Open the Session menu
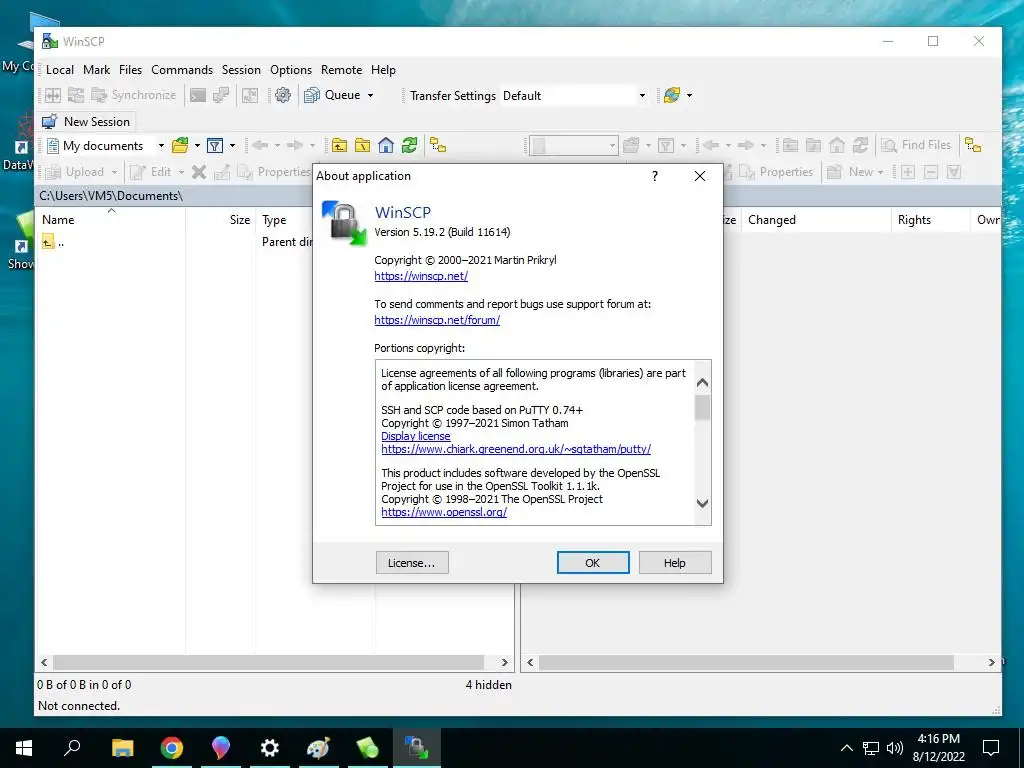This screenshot has height=768, width=1024. 241,70
